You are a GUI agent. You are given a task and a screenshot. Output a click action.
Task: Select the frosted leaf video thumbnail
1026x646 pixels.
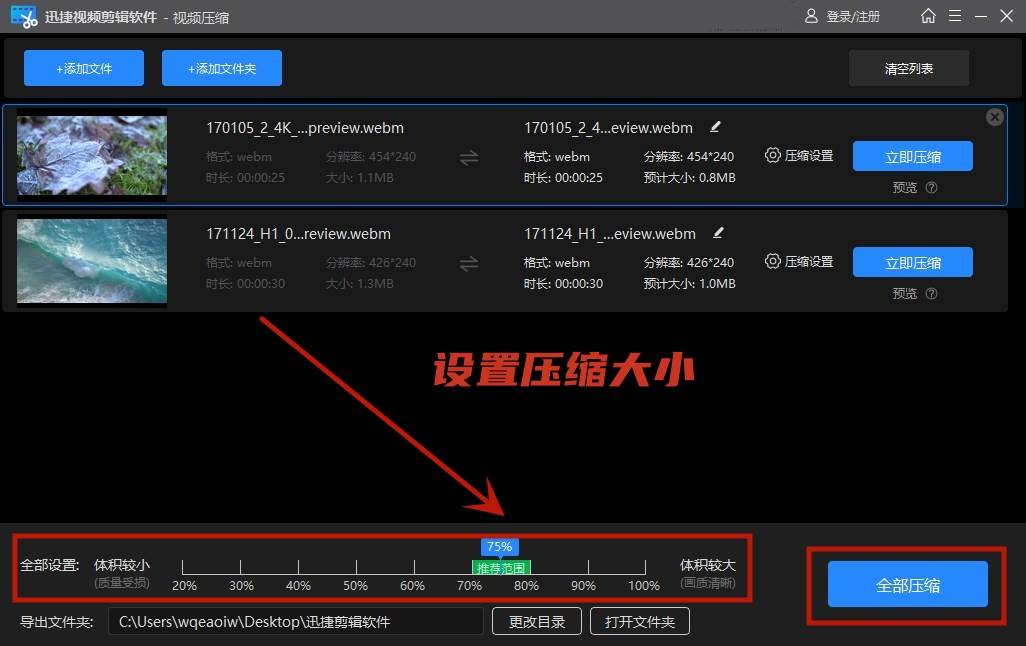[92, 155]
